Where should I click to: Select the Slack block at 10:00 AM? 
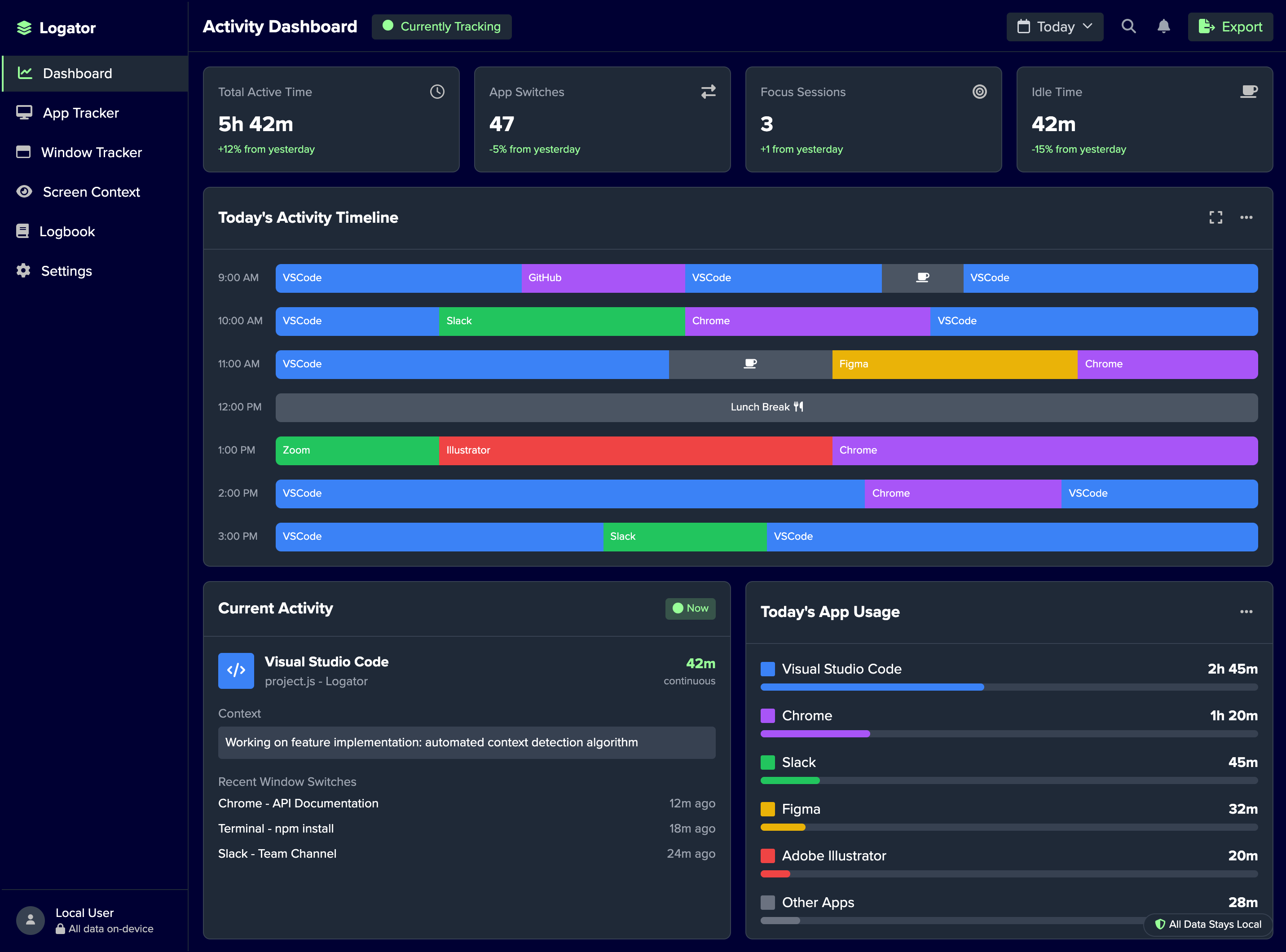pos(562,321)
